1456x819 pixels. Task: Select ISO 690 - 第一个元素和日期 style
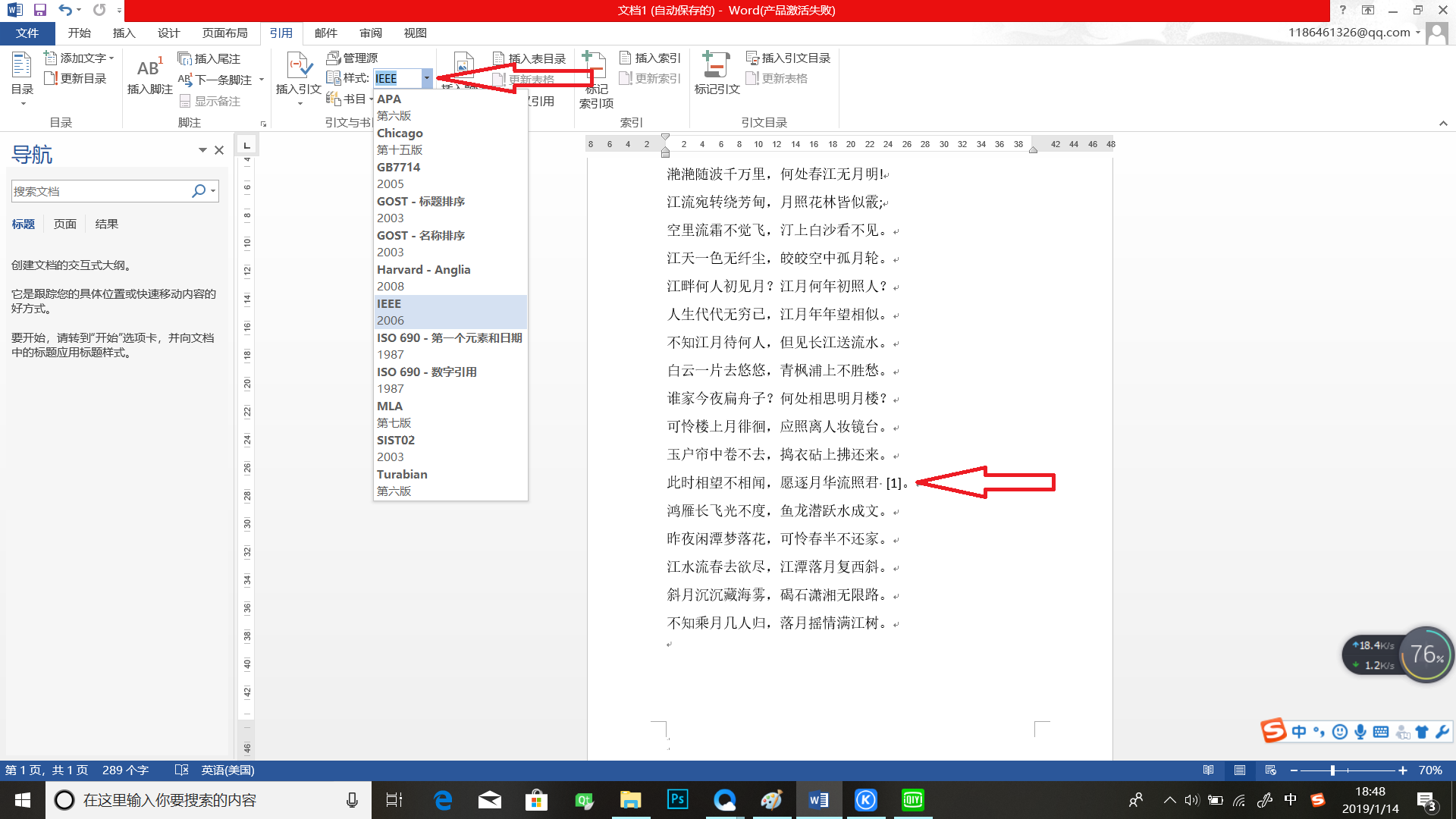pos(450,346)
